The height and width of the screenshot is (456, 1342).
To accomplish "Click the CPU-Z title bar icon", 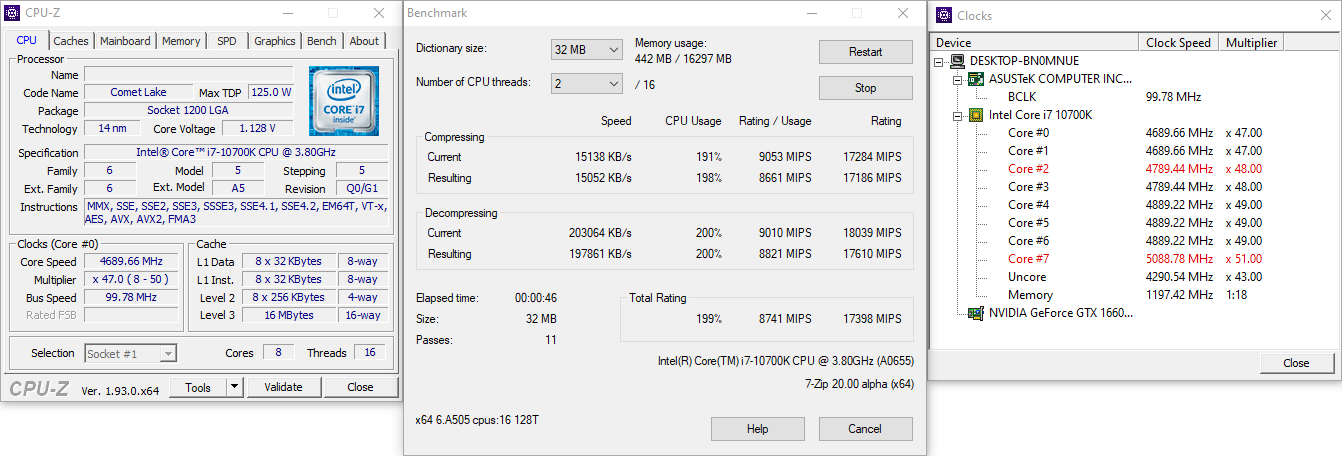I will coord(12,13).
